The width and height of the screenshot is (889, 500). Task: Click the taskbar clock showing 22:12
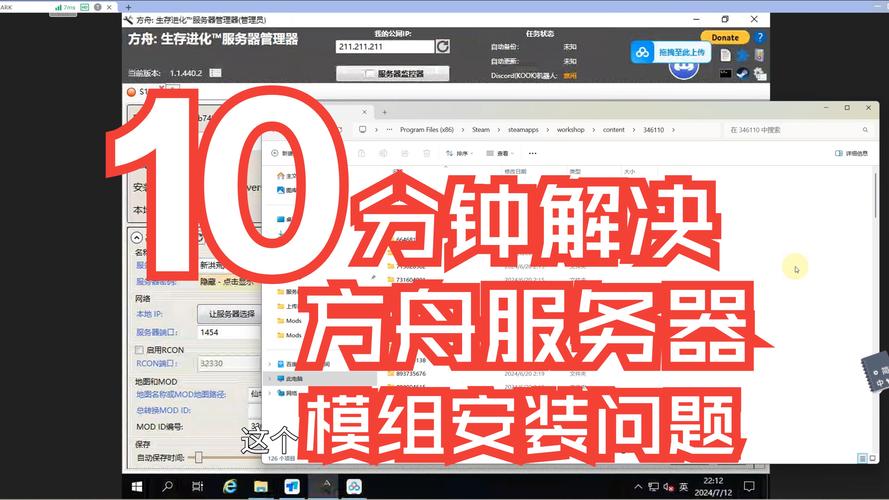coord(713,486)
